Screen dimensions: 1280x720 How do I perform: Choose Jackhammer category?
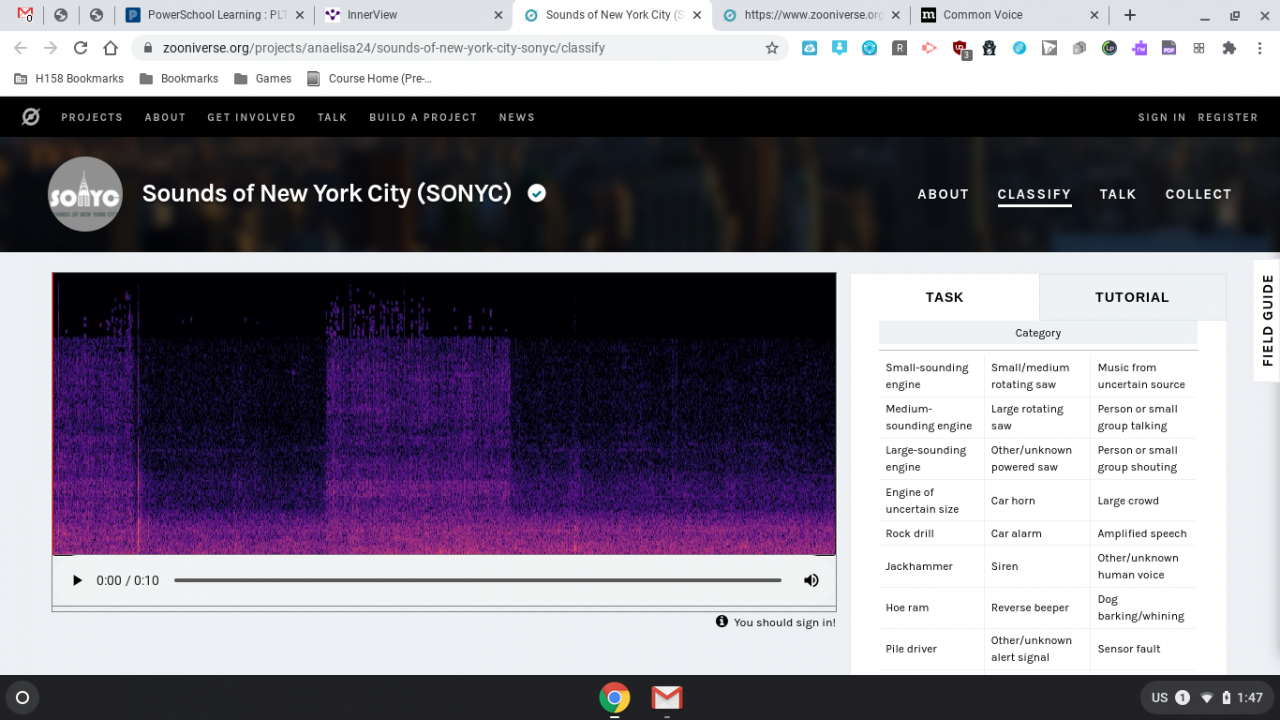[x=931, y=566]
